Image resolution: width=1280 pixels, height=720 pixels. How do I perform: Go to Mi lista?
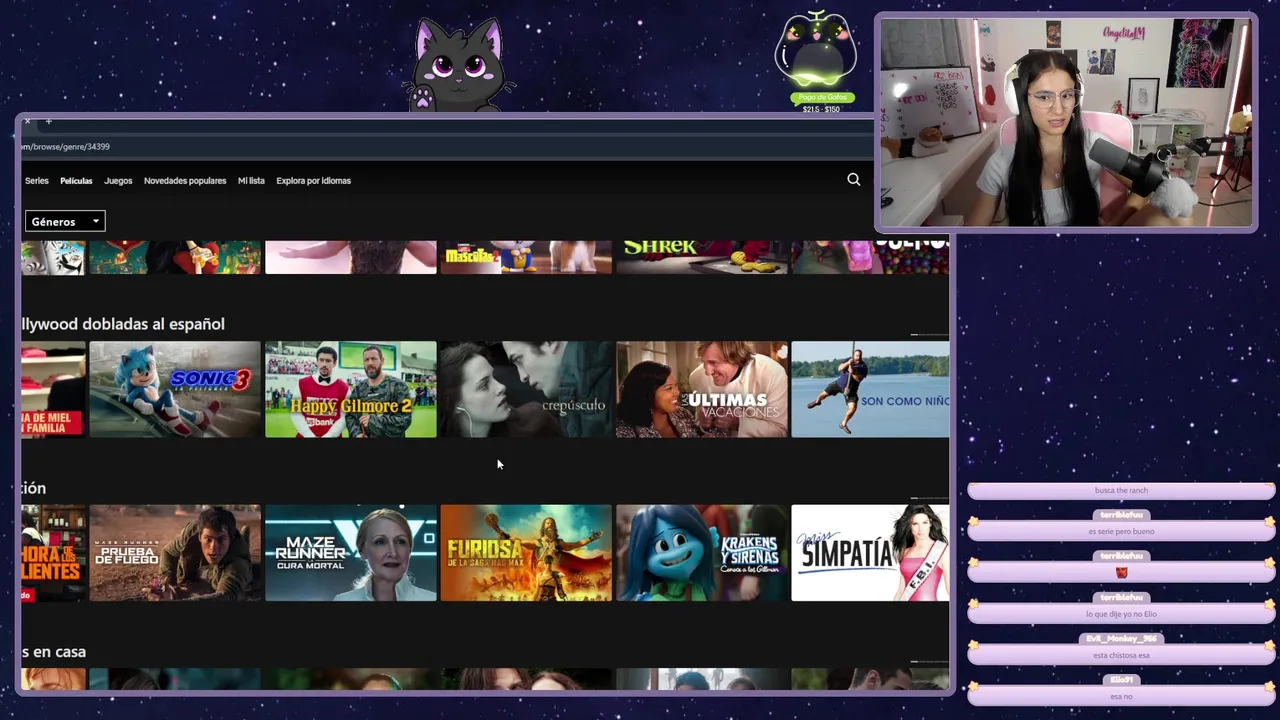[x=251, y=181]
